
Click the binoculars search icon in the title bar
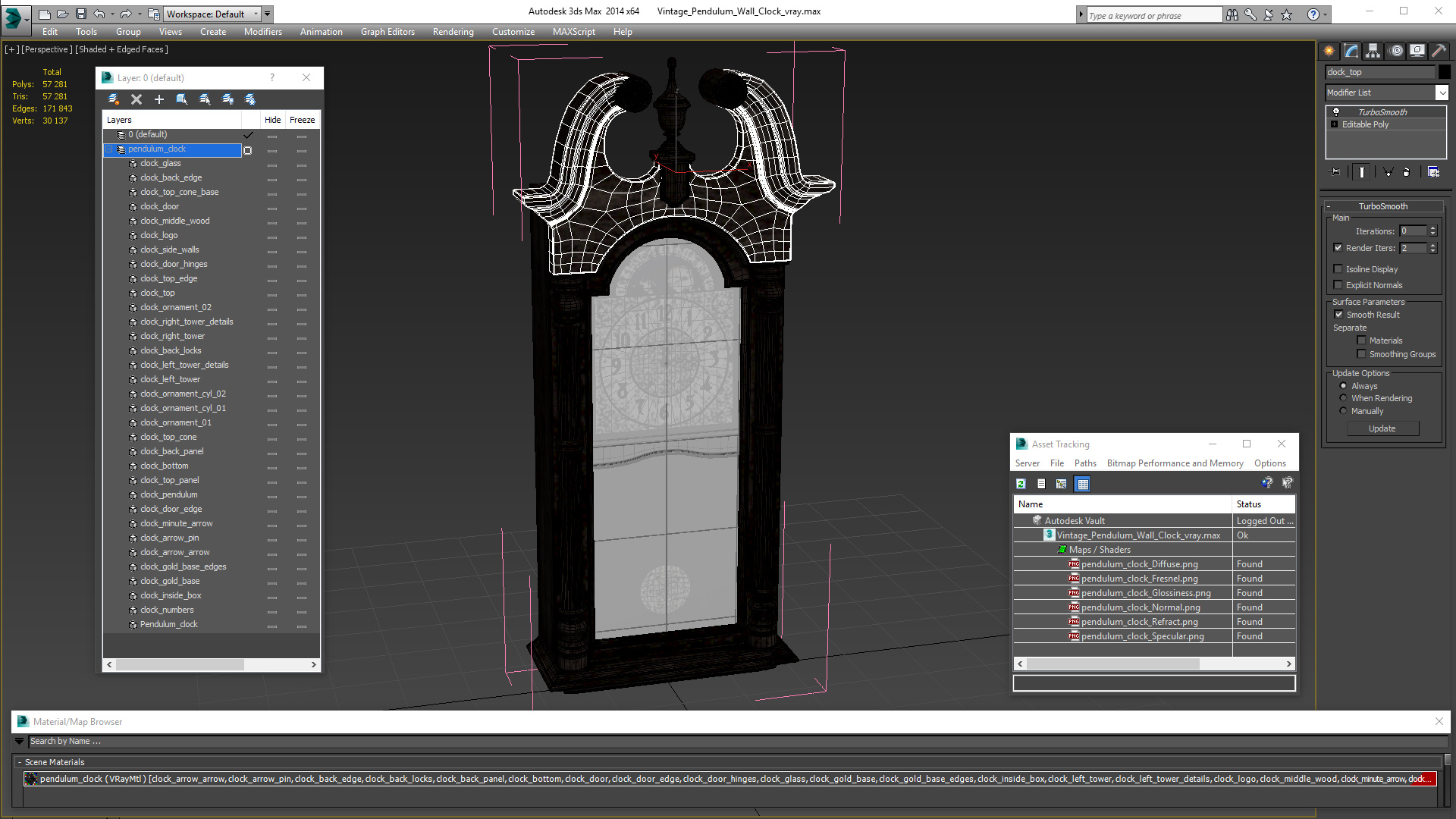1232,14
